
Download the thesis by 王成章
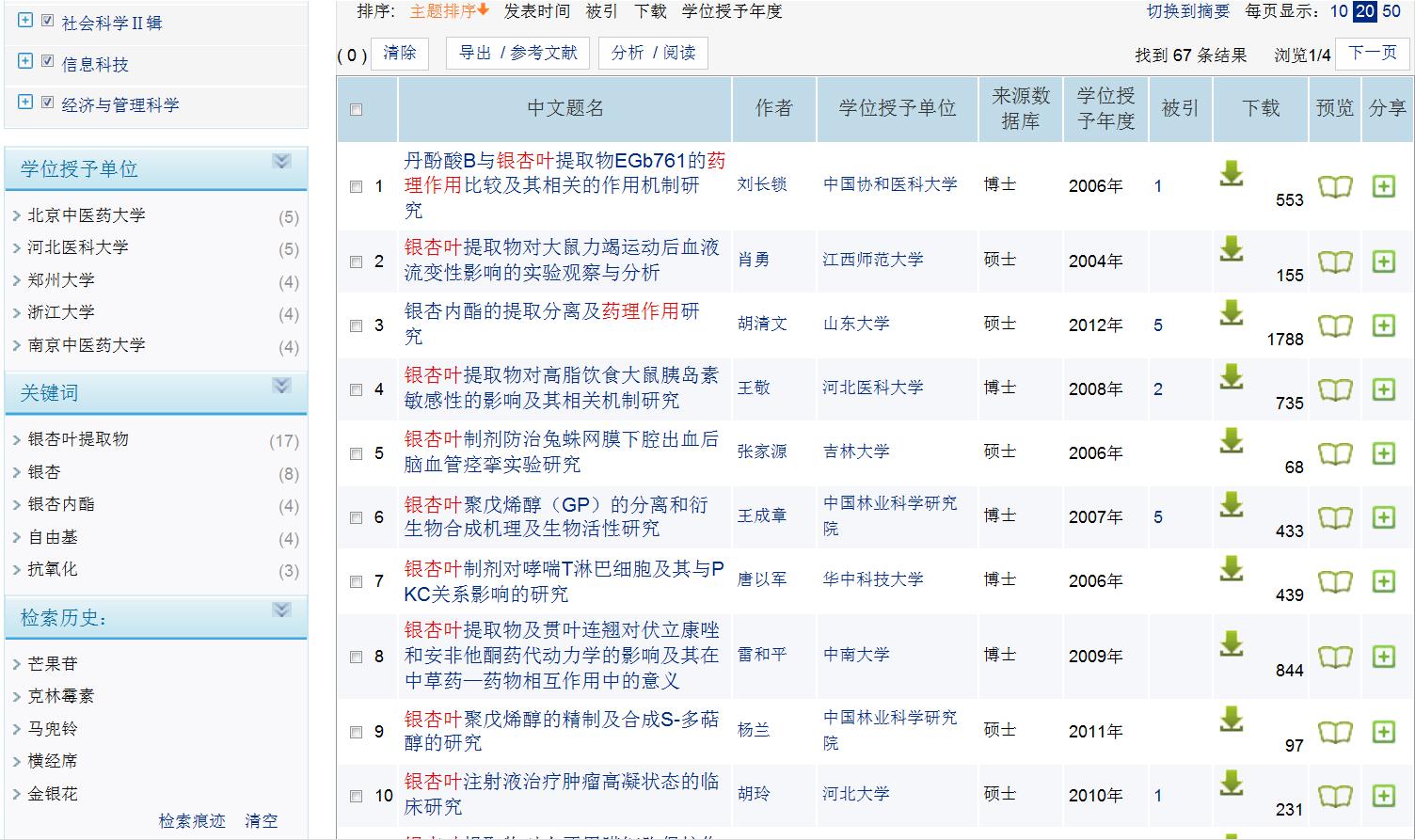1231,505
